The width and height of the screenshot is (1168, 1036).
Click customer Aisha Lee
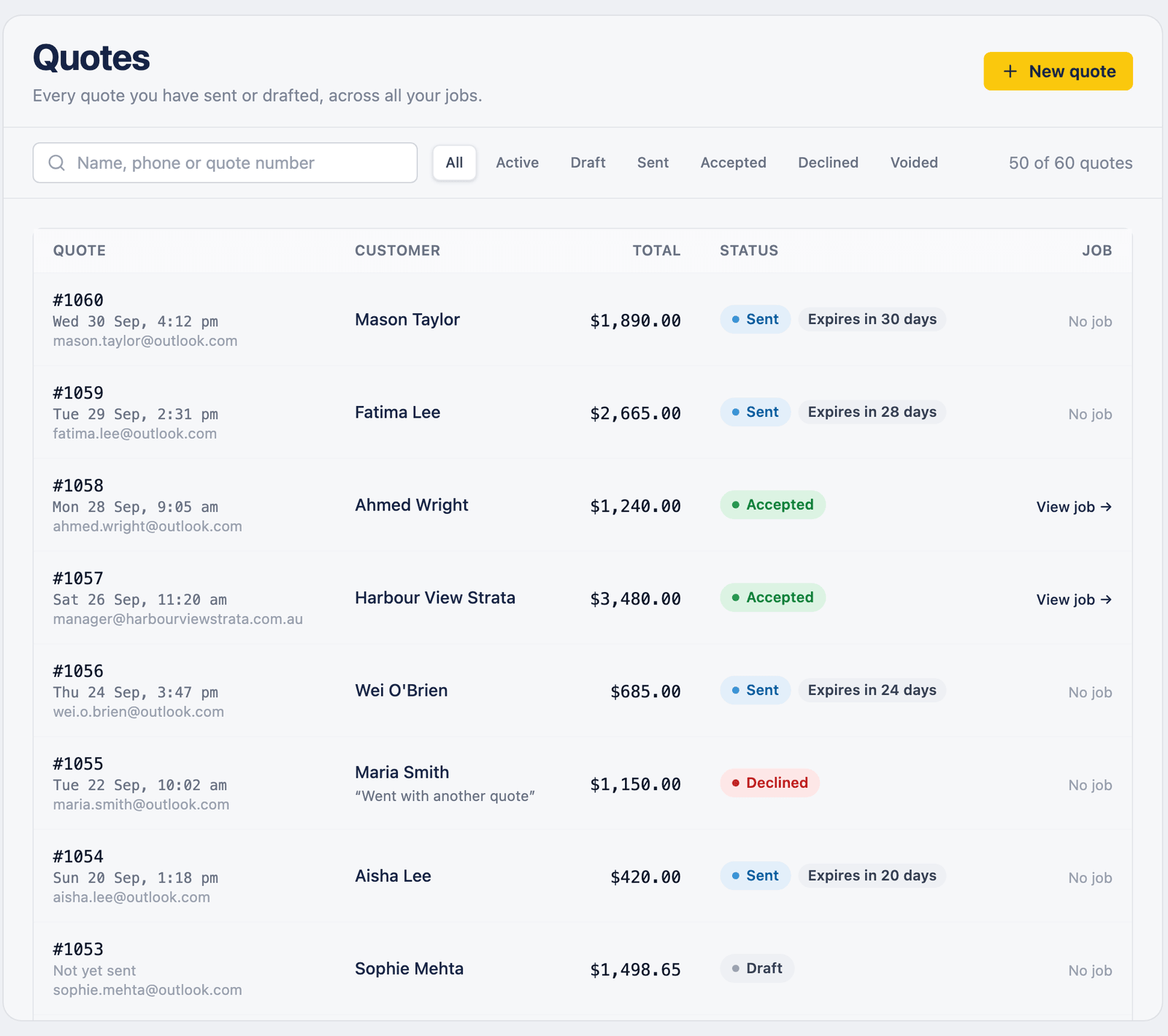point(393,876)
